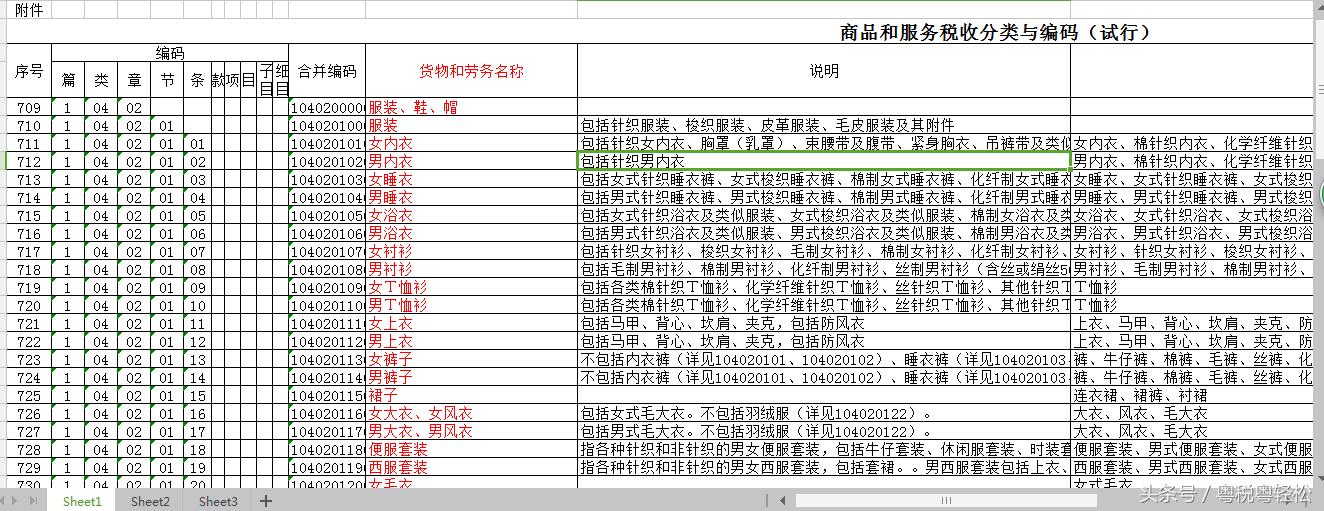Select the 包括女式毛大衣 description cell
The width and height of the screenshot is (1324, 511).
[824, 413]
